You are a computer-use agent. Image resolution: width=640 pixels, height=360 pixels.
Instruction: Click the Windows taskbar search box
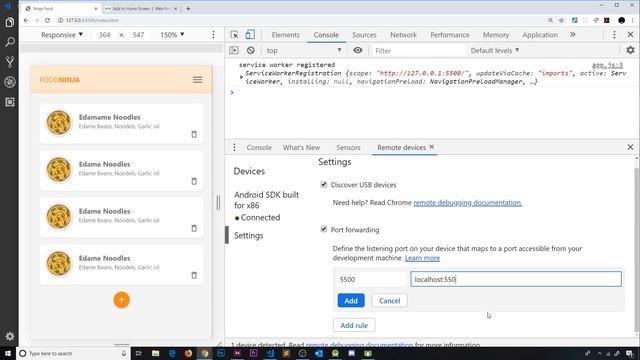pos(73,353)
